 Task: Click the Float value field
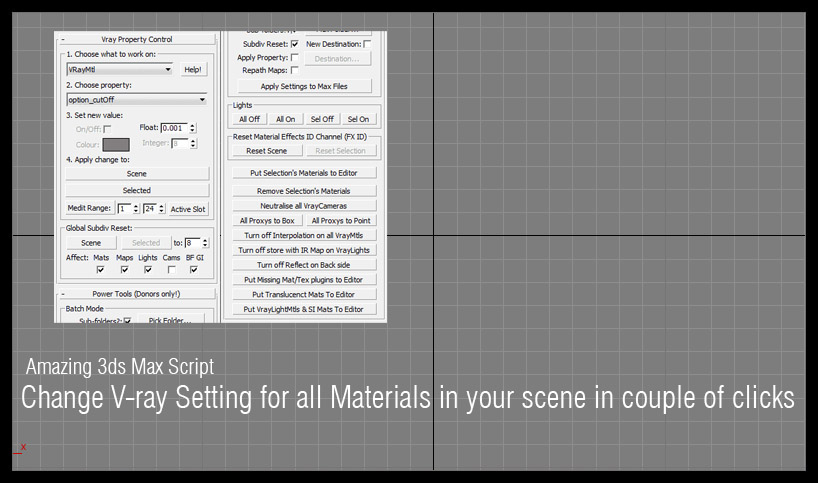point(175,128)
